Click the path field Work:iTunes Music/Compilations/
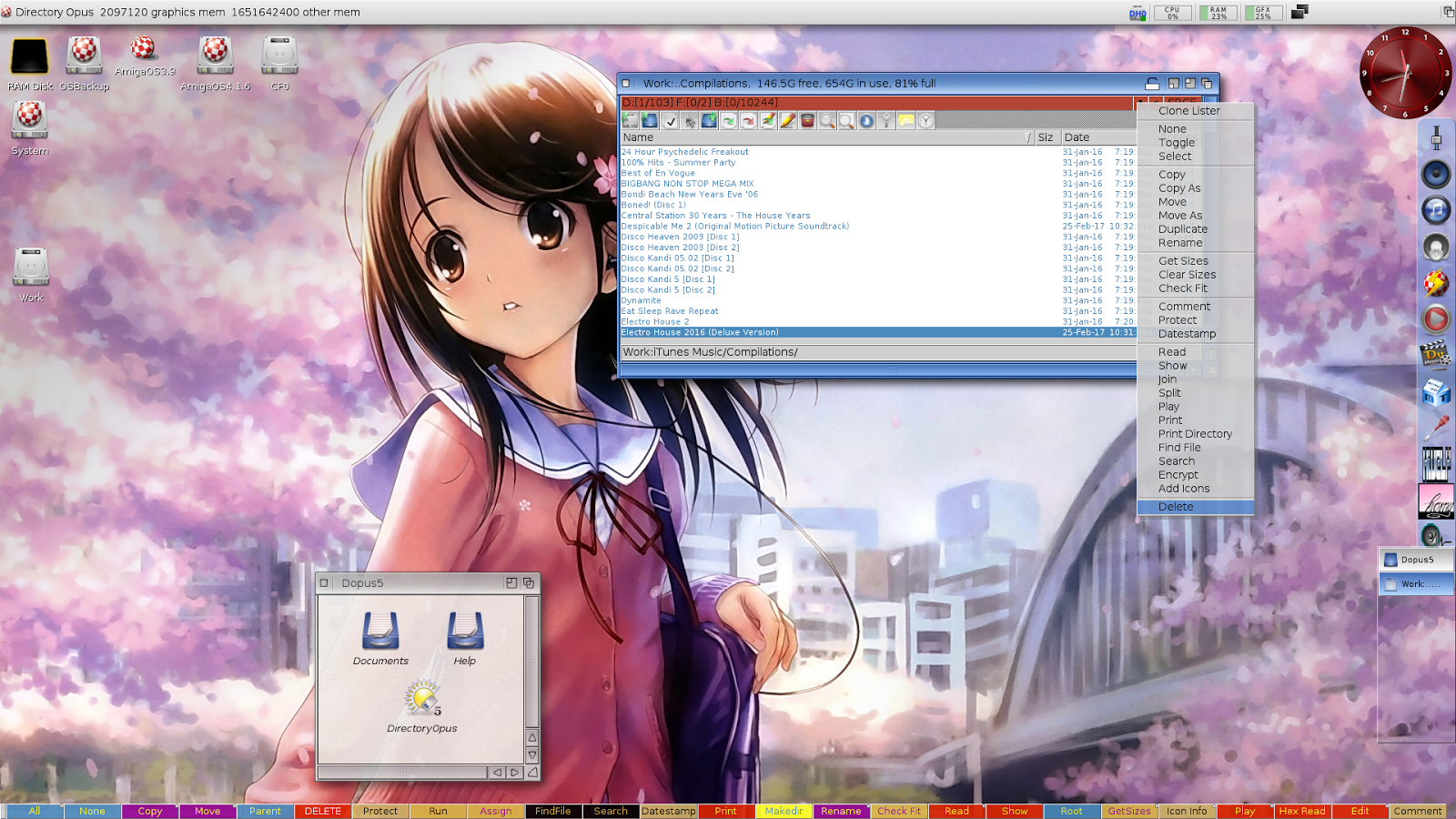Screen dimensions: 1456x819 (x=878, y=352)
